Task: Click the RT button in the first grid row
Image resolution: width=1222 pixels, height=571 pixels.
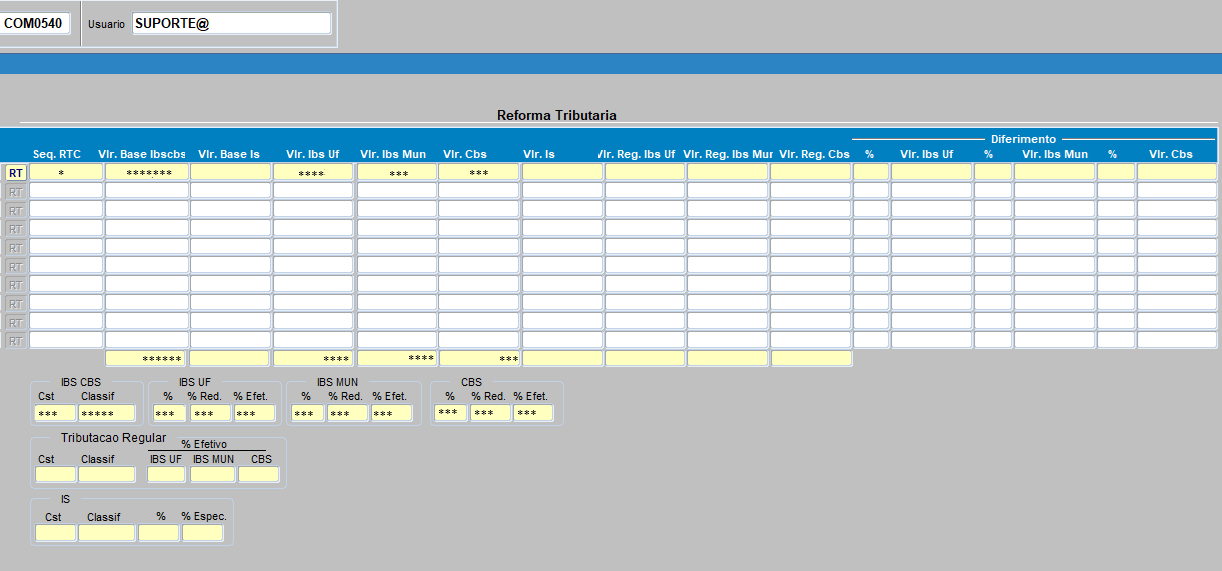Action: point(16,173)
